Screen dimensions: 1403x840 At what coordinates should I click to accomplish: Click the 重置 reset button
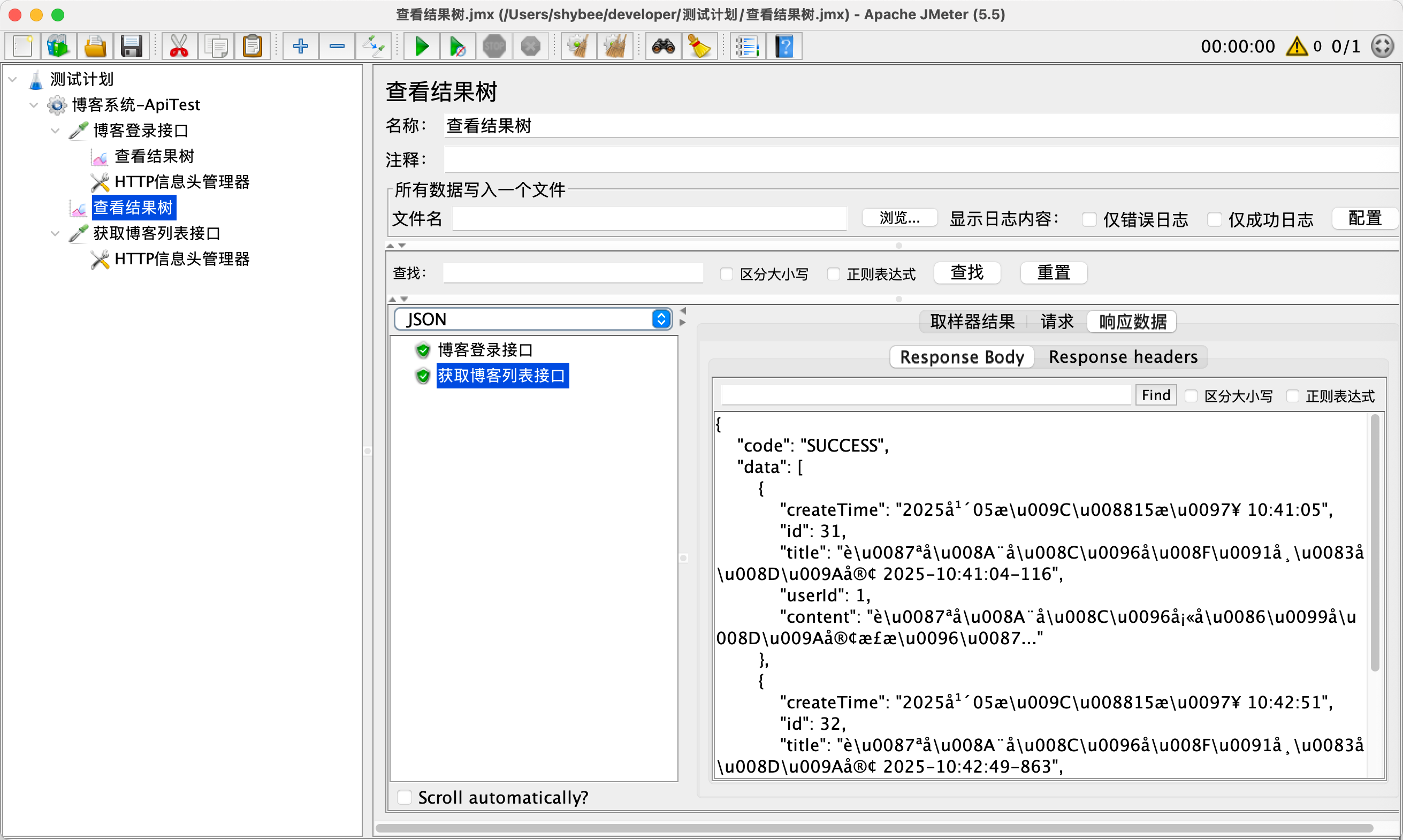tap(1053, 273)
